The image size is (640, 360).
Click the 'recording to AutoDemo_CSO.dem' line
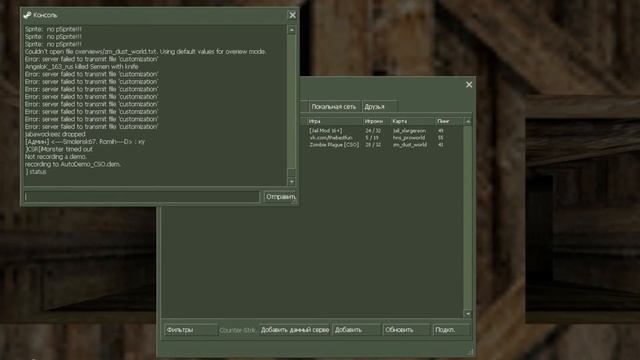73,164
